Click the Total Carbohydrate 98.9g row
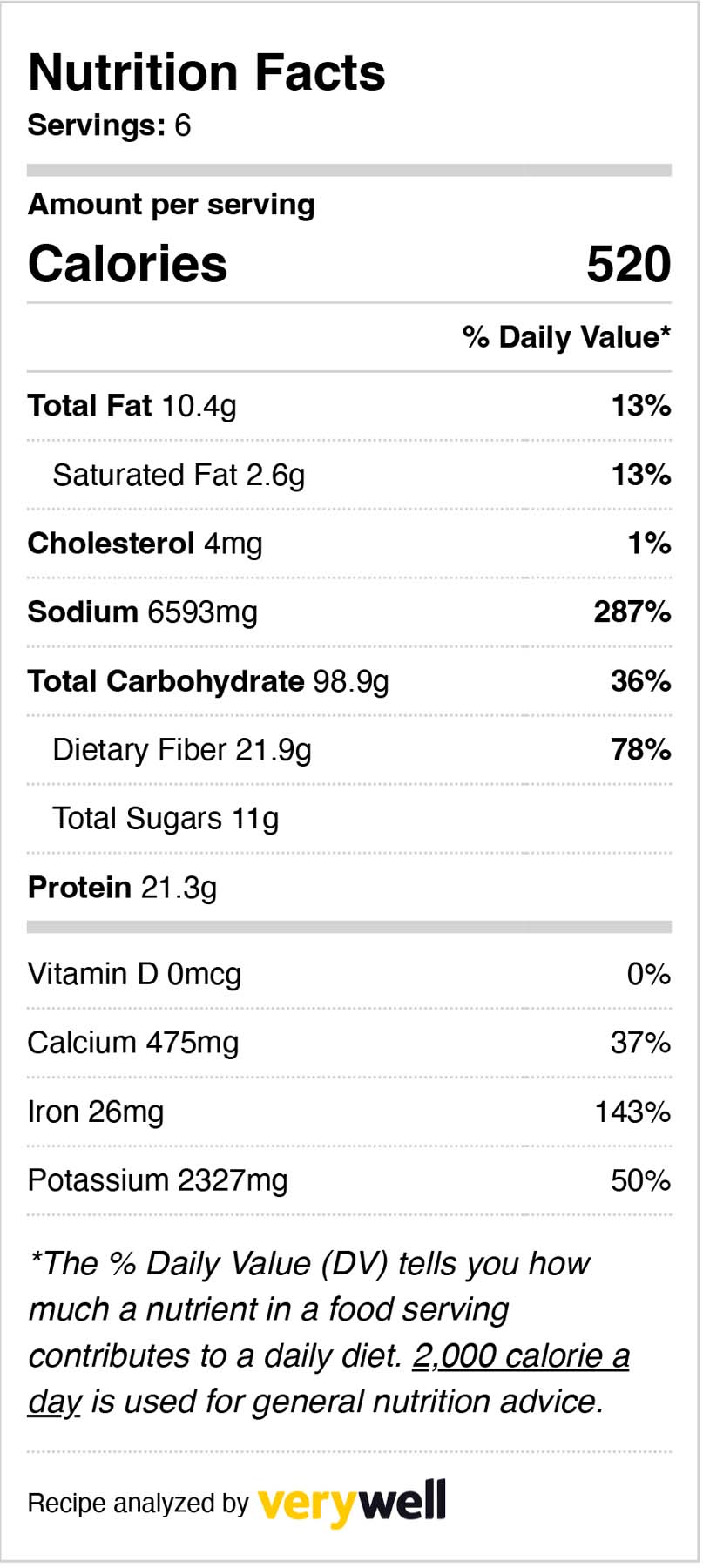This screenshot has width=703, height=1568. point(207,681)
